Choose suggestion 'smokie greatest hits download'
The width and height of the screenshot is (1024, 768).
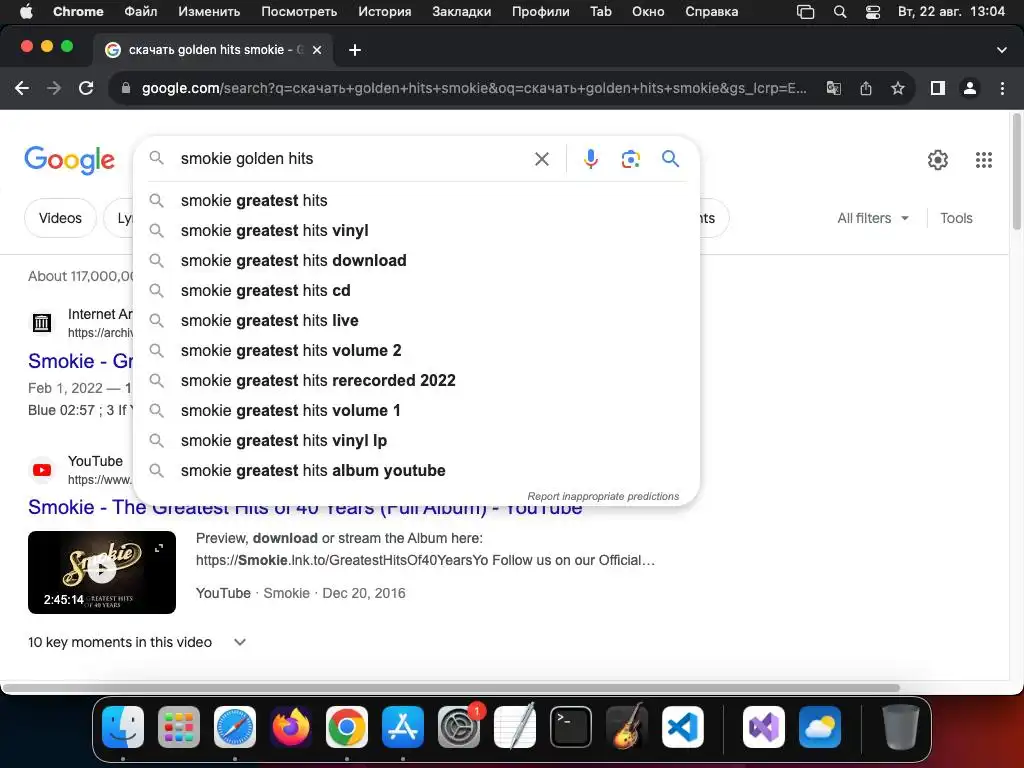416,261
